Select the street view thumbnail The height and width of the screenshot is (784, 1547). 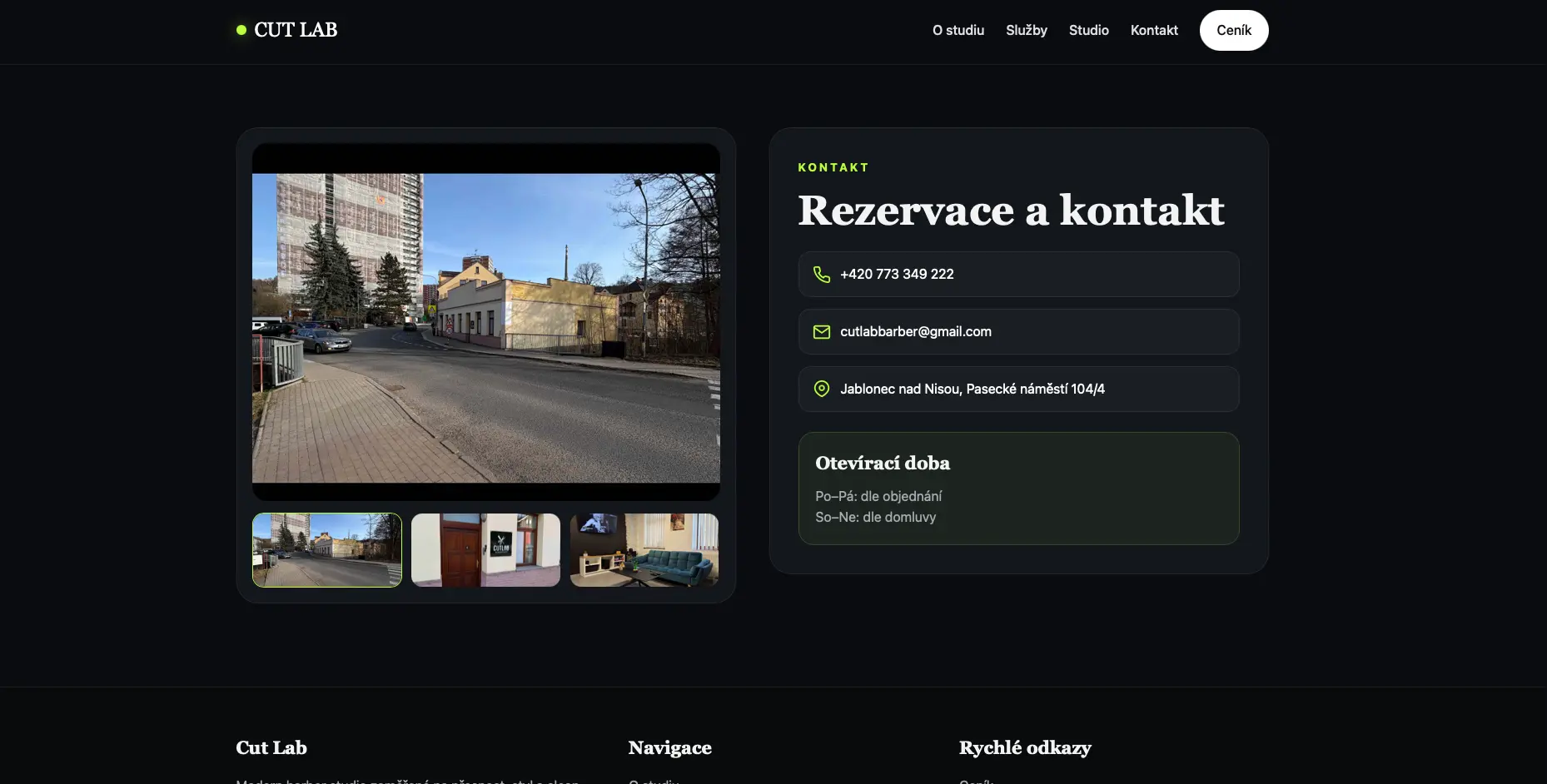pos(327,550)
